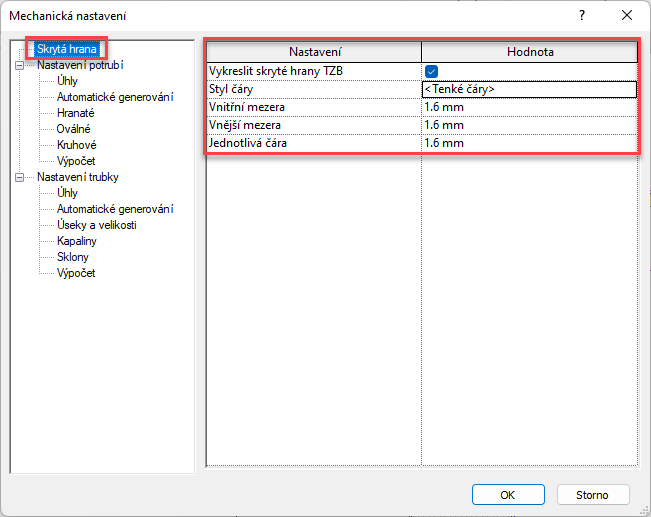
Task: Collapse the Nastavení trubky tree node
Action: 19,177
